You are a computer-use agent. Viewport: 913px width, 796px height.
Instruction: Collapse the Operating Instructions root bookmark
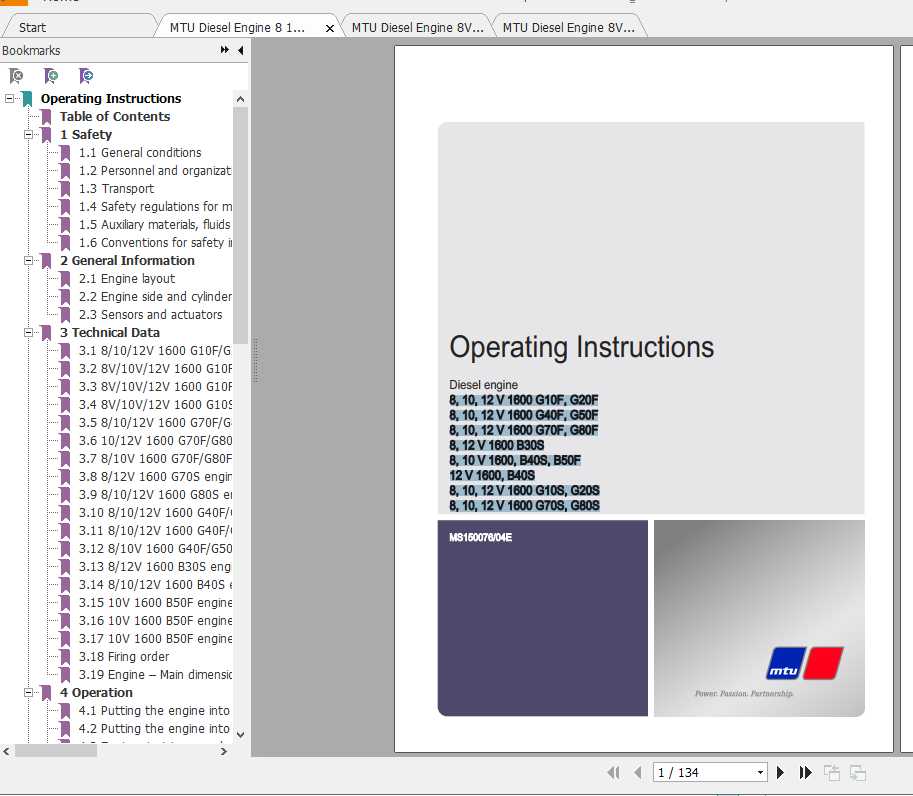coord(9,98)
